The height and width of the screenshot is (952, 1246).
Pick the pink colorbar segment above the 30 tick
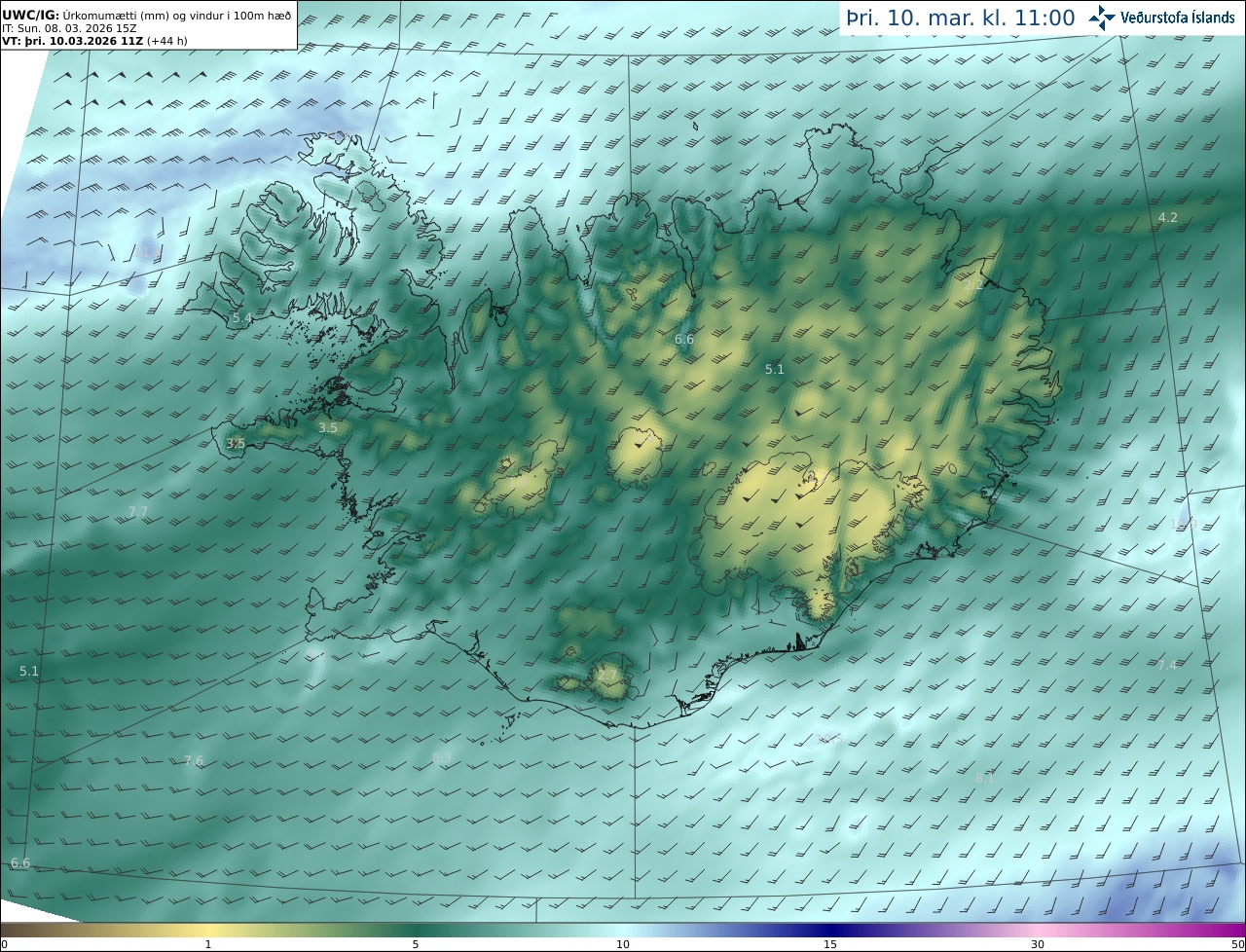coord(1038,931)
